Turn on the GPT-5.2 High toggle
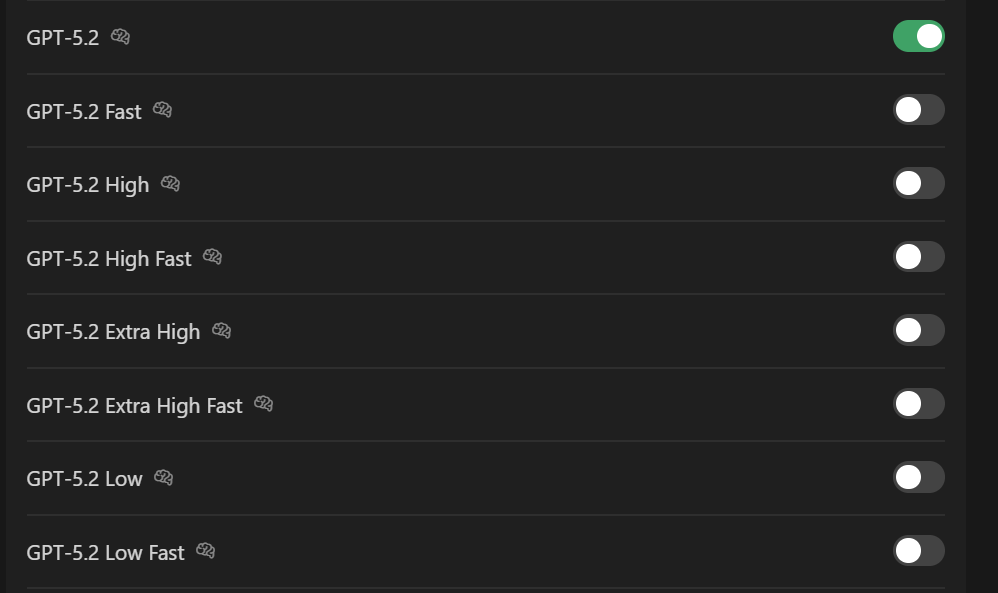The width and height of the screenshot is (998, 593). tap(918, 184)
